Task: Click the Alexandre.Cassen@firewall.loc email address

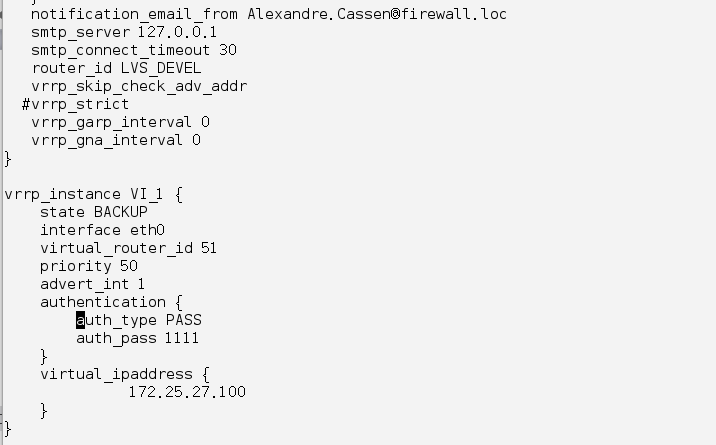Action: point(377,14)
